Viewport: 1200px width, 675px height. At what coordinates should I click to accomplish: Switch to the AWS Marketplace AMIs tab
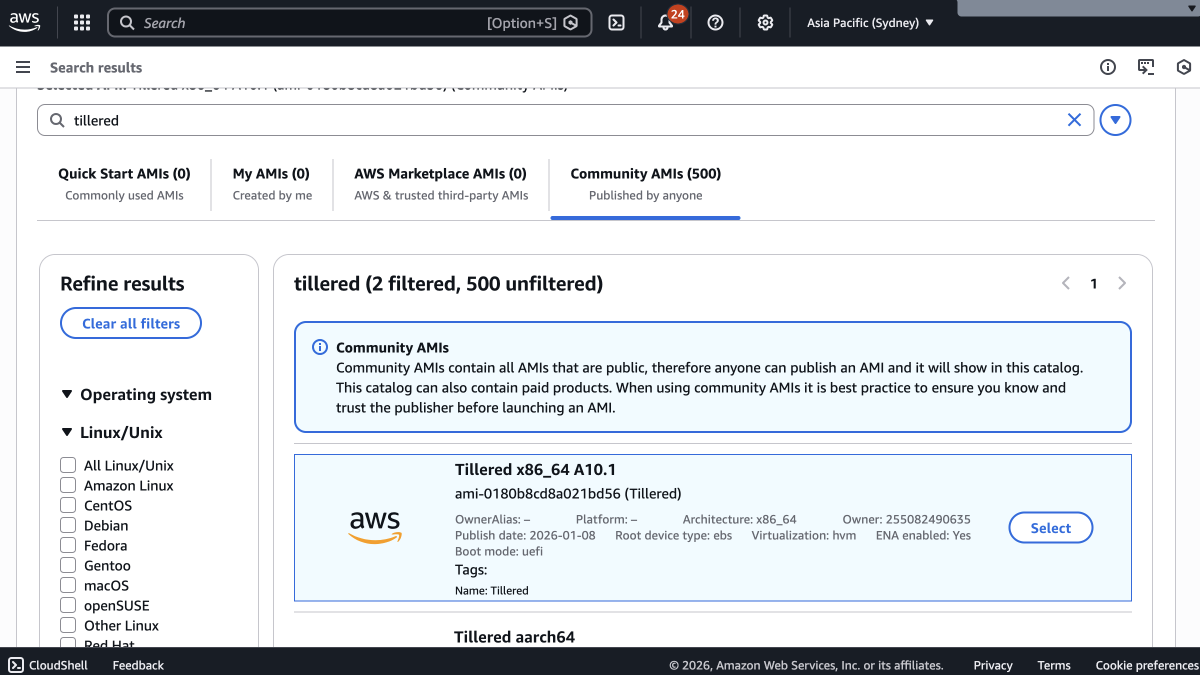440,183
